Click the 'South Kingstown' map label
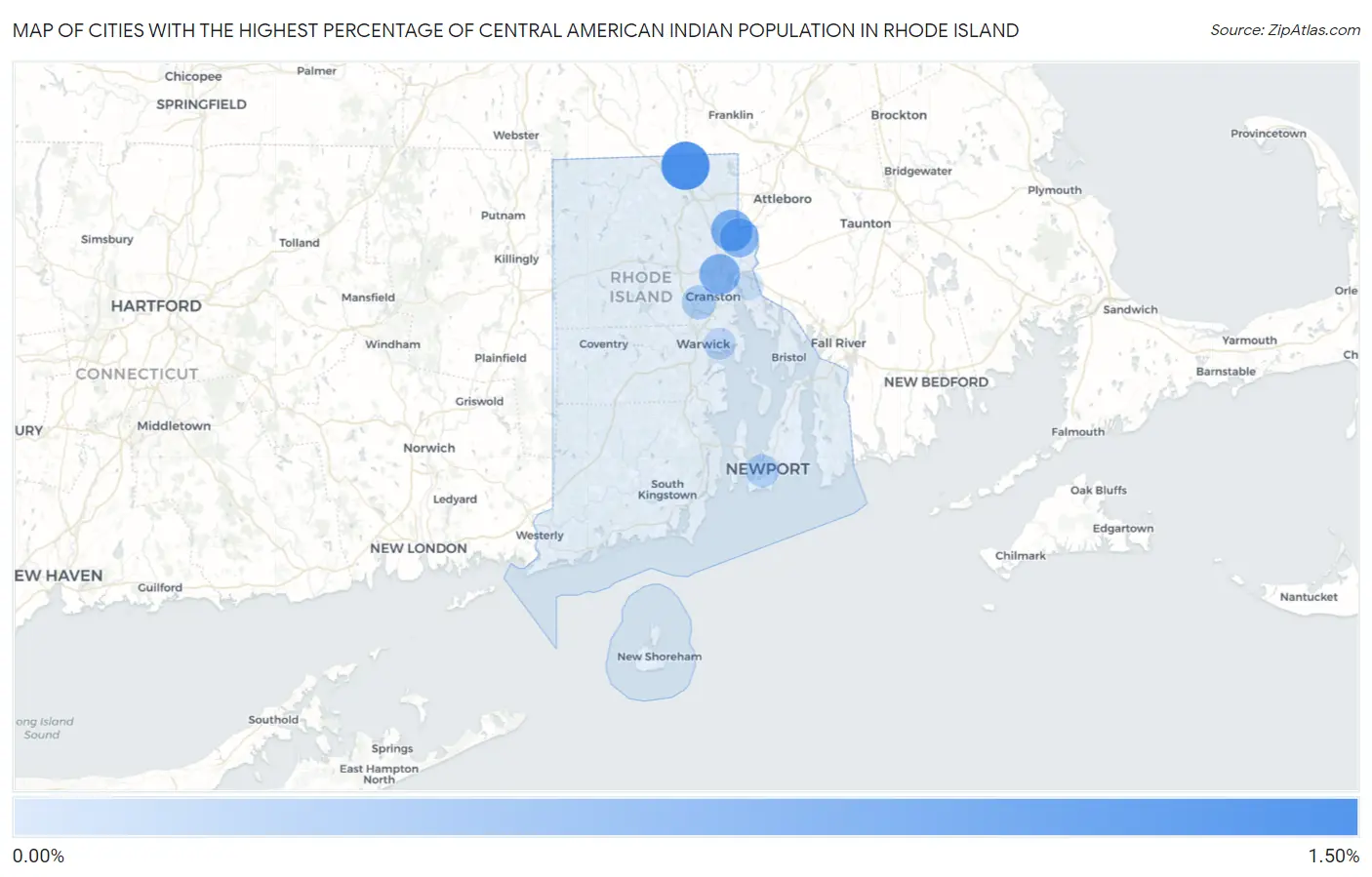Viewport: 1372px width, 877px height. coord(667,490)
